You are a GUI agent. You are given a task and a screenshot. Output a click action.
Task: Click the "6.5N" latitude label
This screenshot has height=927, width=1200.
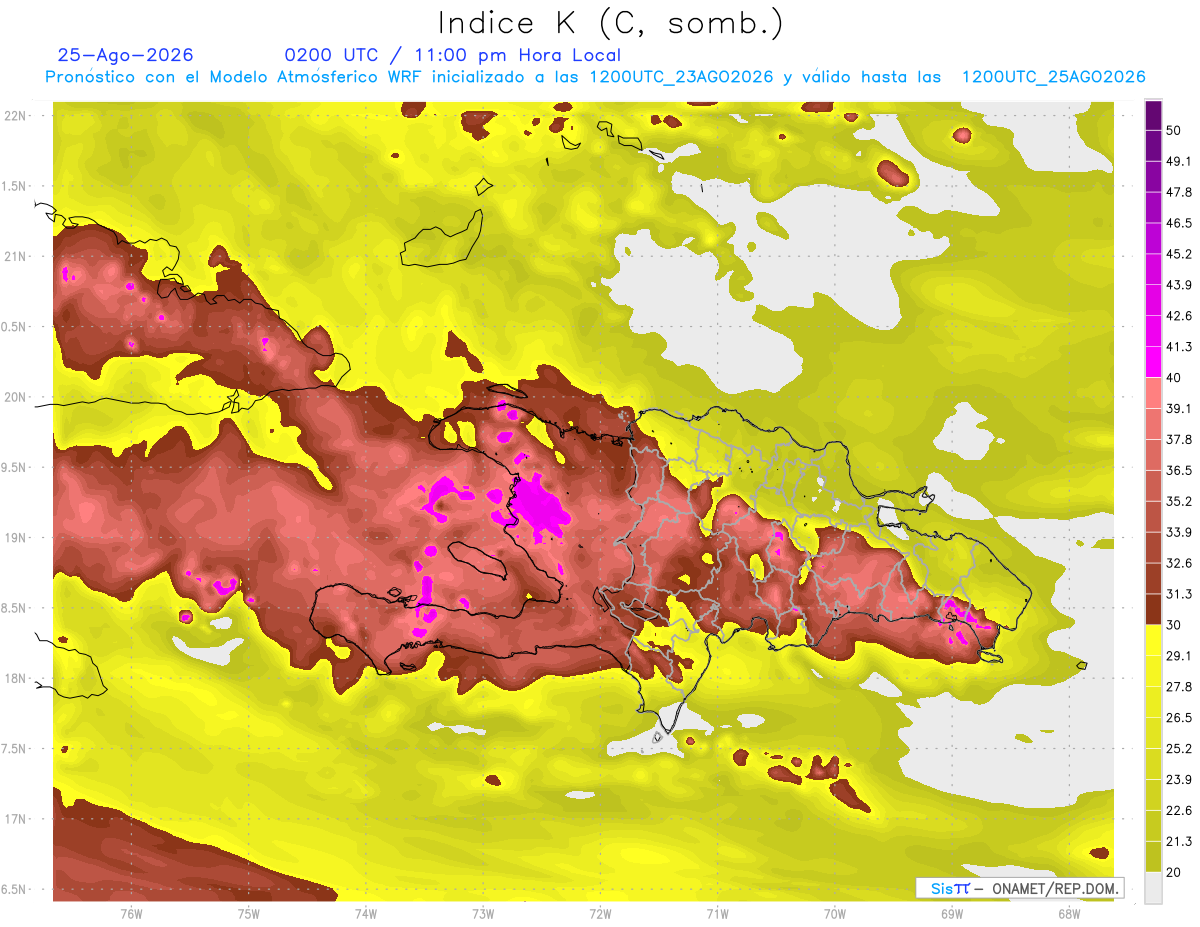point(15,889)
